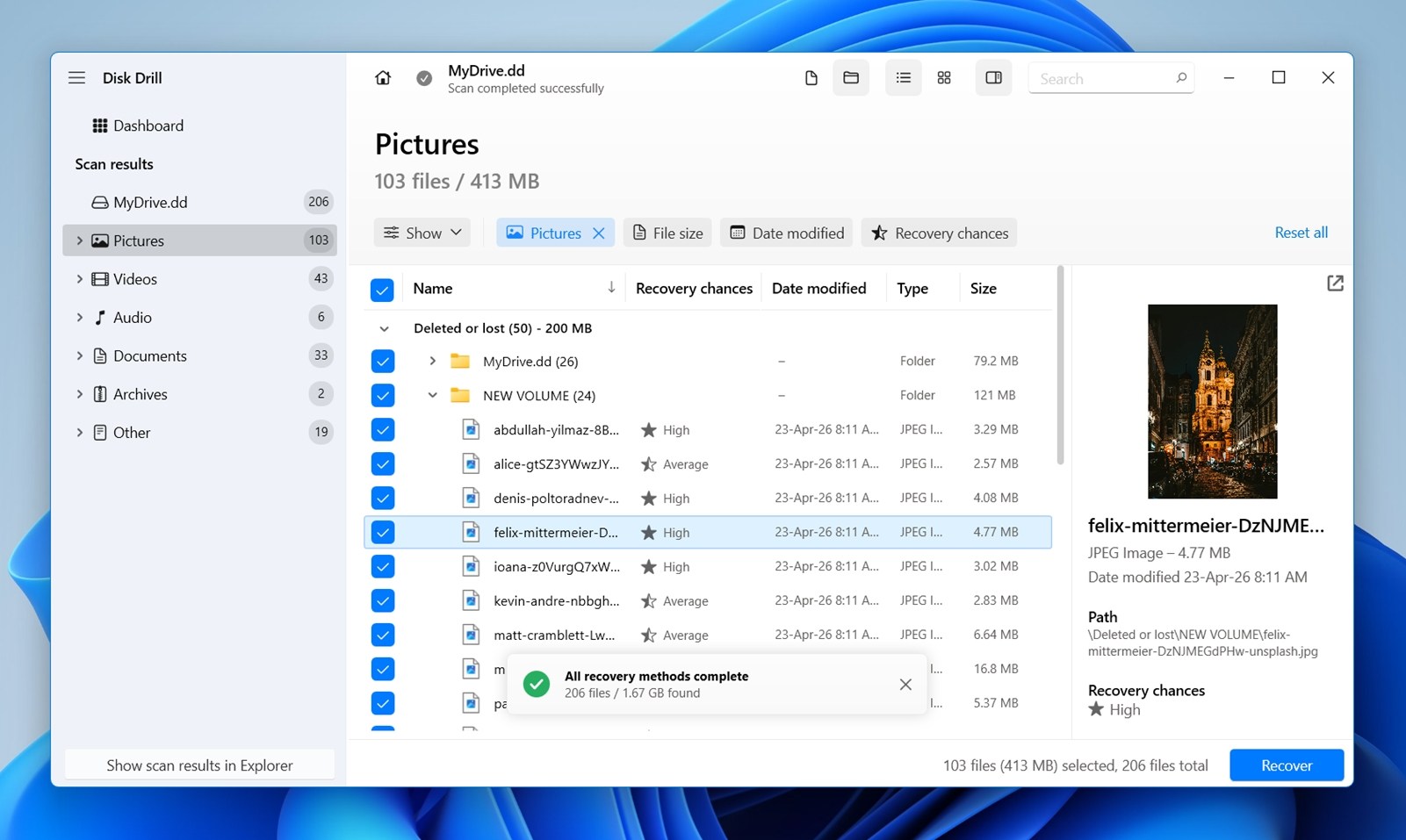Expand the Videos category in sidebar
Screen dimensions: 1406x840
[79, 279]
